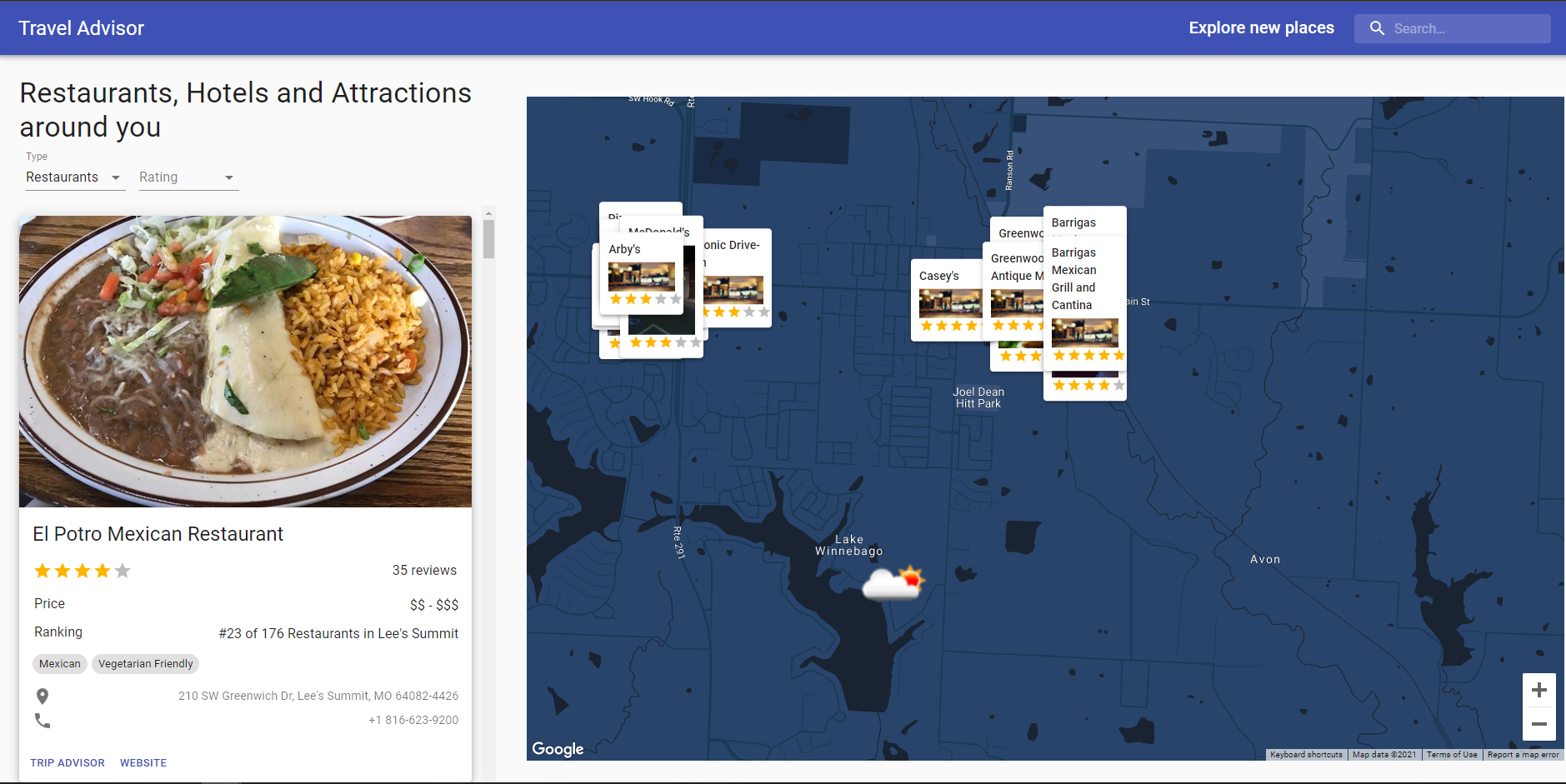The width and height of the screenshot is (1566, 784).
Task: Open Keyboard shortcuts on the map
Action: point(1306,755)
